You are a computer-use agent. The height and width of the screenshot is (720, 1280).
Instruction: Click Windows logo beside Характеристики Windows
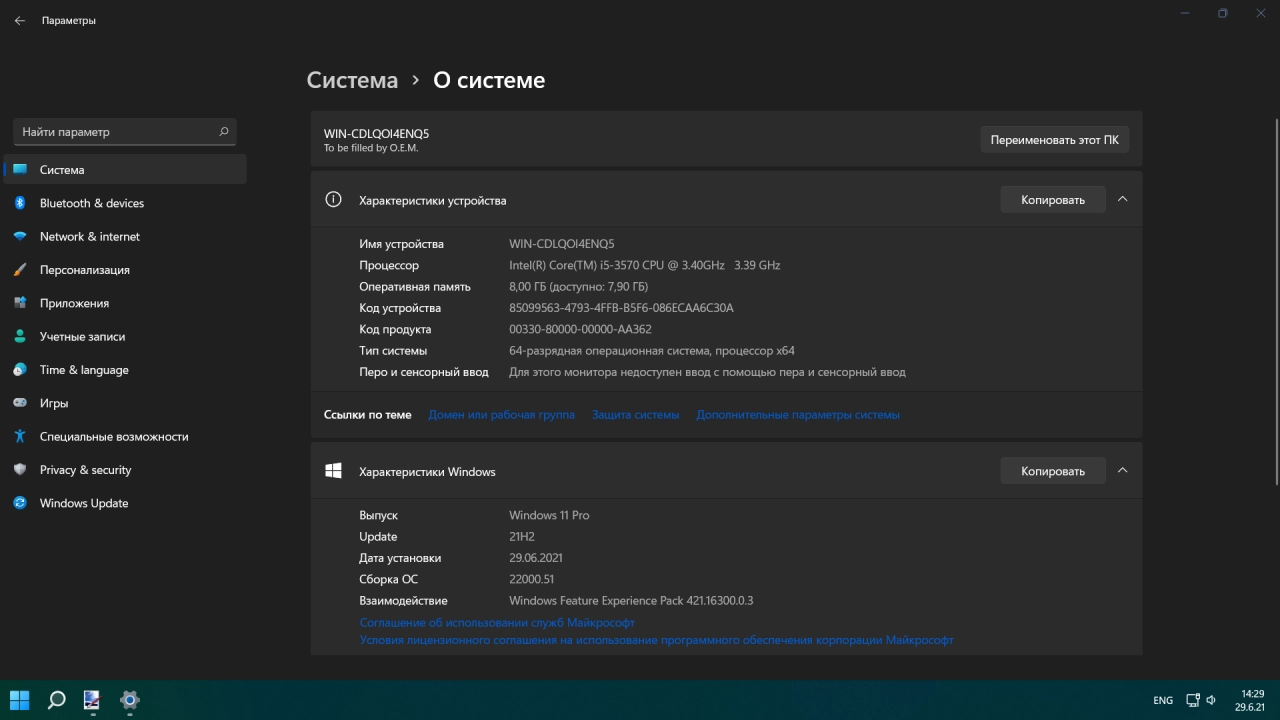[x=334, y=471]
